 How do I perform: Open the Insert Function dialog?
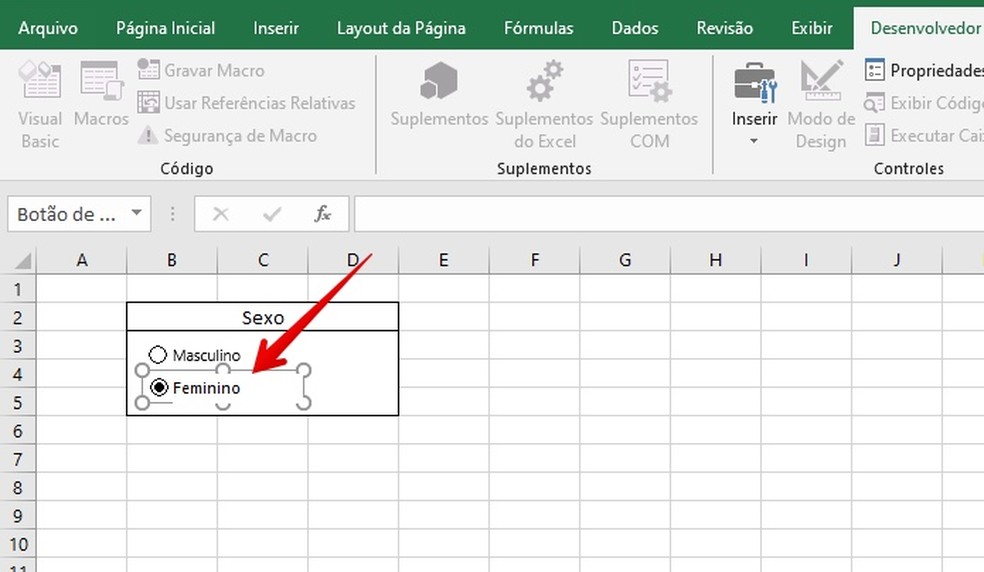coord(323,214)
